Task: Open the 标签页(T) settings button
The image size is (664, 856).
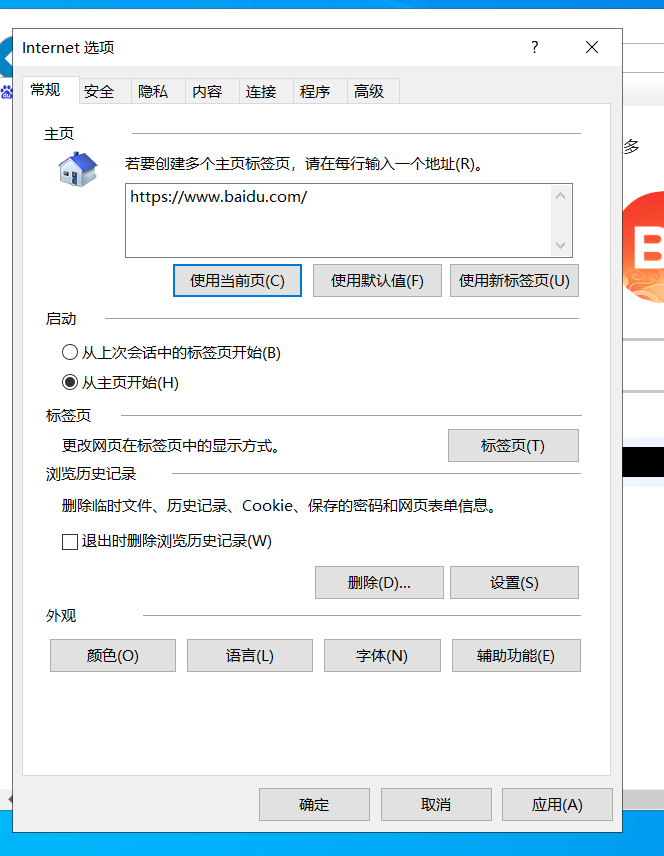Action: pos(513,445)
